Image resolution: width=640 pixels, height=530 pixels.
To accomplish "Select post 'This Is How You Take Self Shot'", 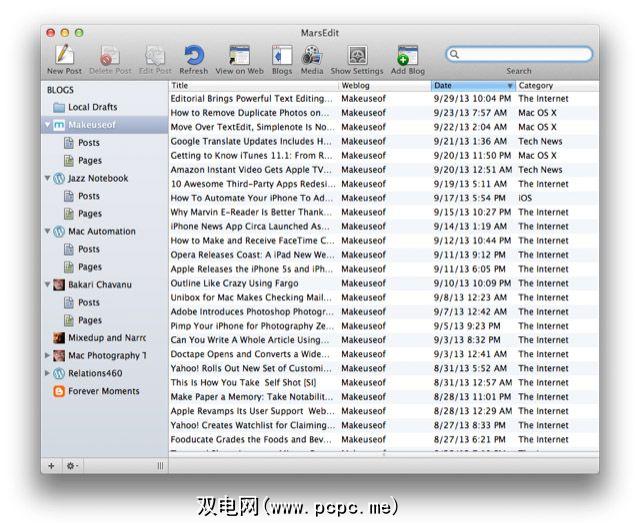I will 384,383.
